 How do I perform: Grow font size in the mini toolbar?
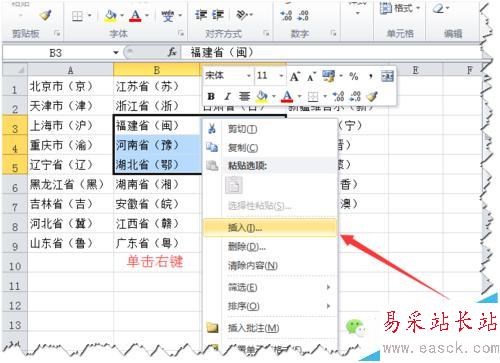click(295, 77)
